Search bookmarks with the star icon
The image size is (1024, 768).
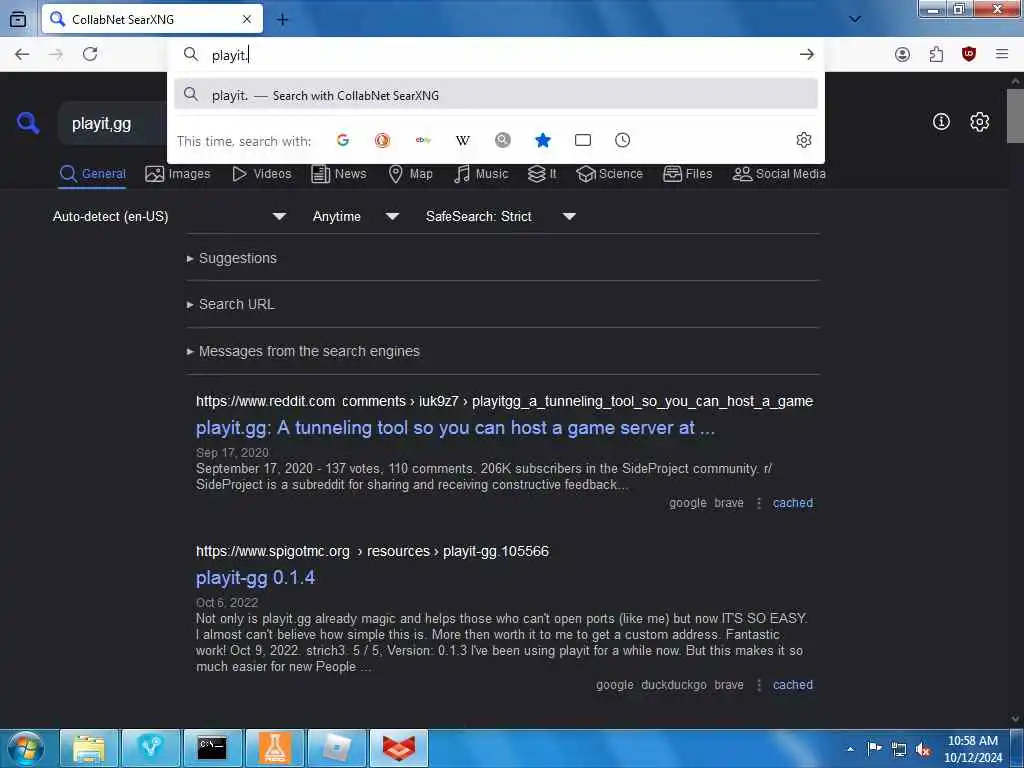[543, 140]
